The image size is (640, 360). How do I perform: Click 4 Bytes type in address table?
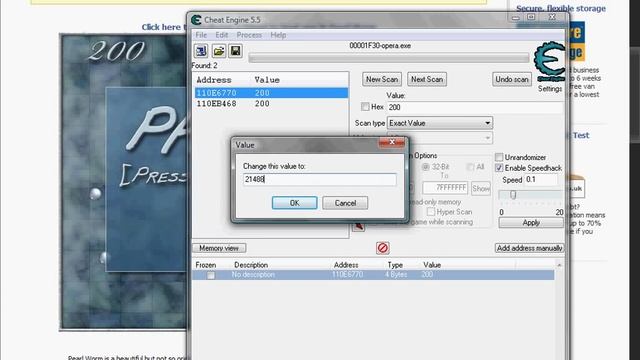pyautogui.click(x=396, y=275)
